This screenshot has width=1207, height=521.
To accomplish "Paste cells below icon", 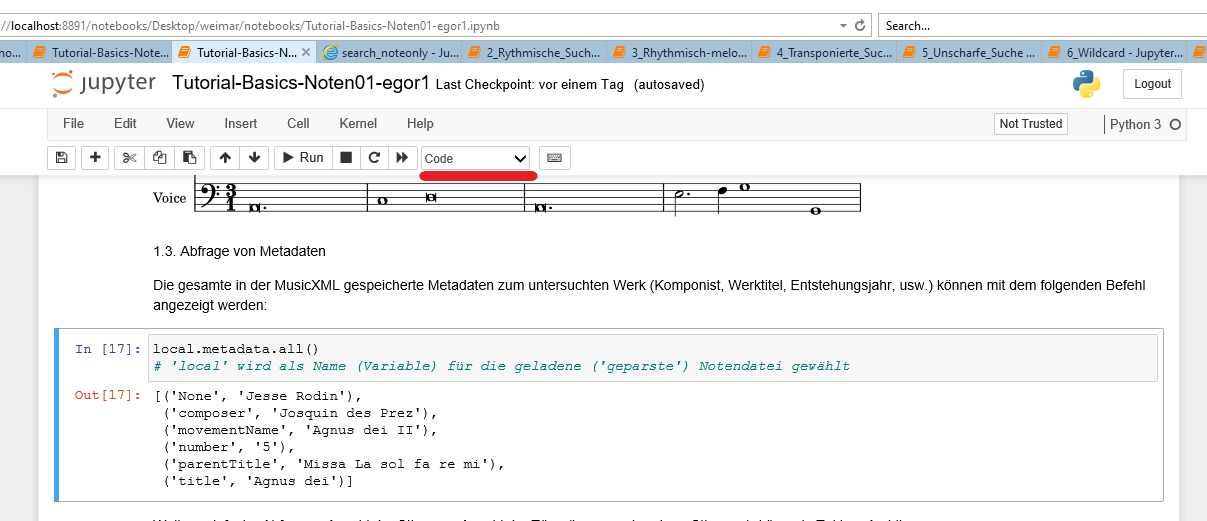I will click(189, 158).
